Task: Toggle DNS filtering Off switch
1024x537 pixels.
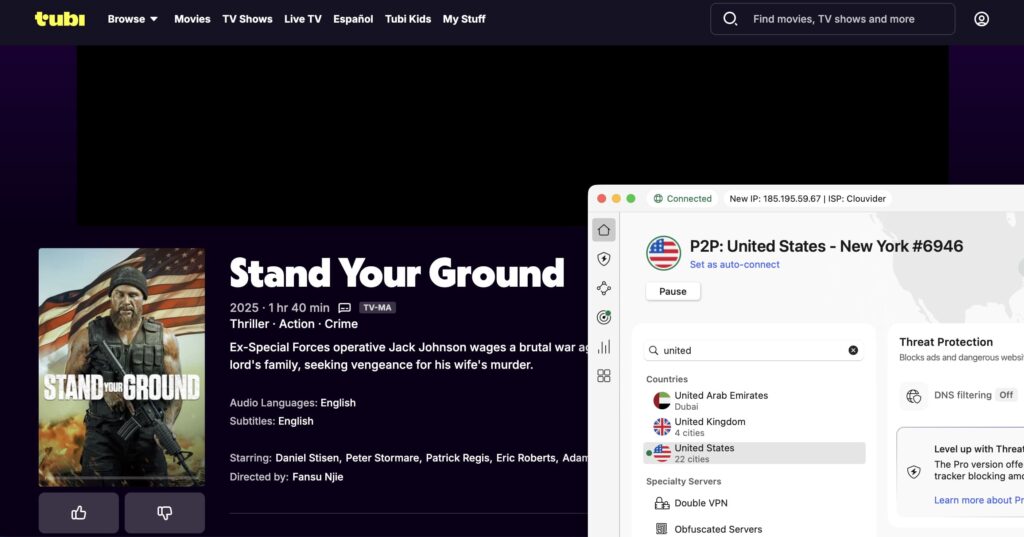Action: point(1006,395)
